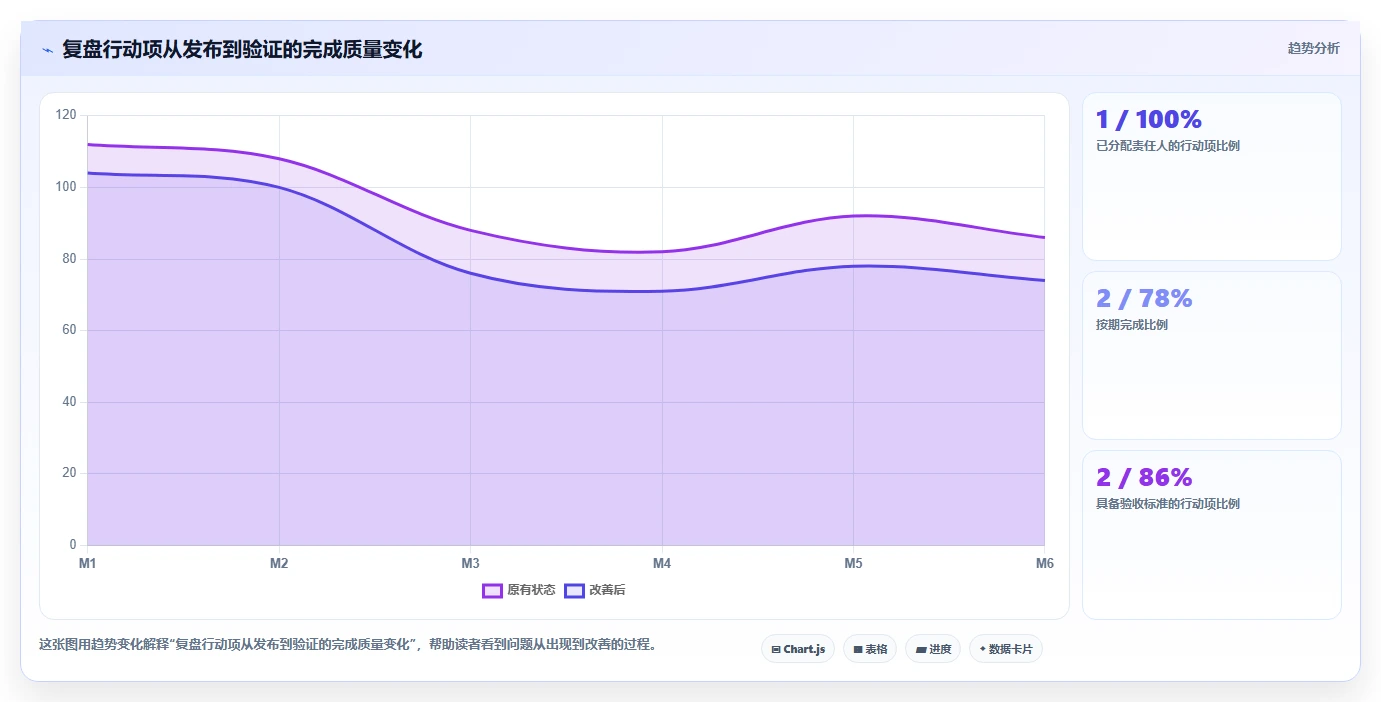The width and height of the screenshot is (1381, 702).
Task: Click the chart title 复盘行动项从发布到验证的完成质量变化
Action: 242,49
